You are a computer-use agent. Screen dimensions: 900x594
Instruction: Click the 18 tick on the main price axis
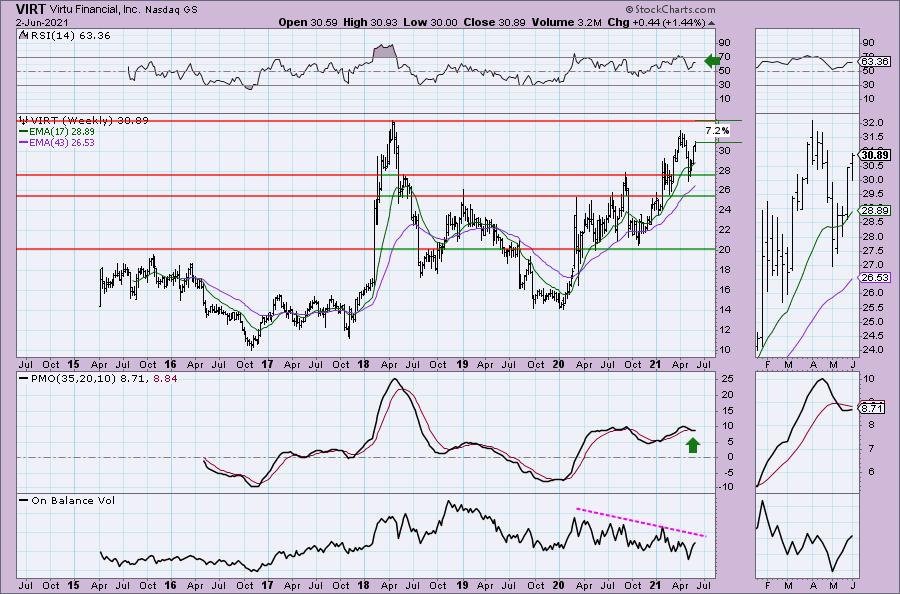click(x=725, y=270)
